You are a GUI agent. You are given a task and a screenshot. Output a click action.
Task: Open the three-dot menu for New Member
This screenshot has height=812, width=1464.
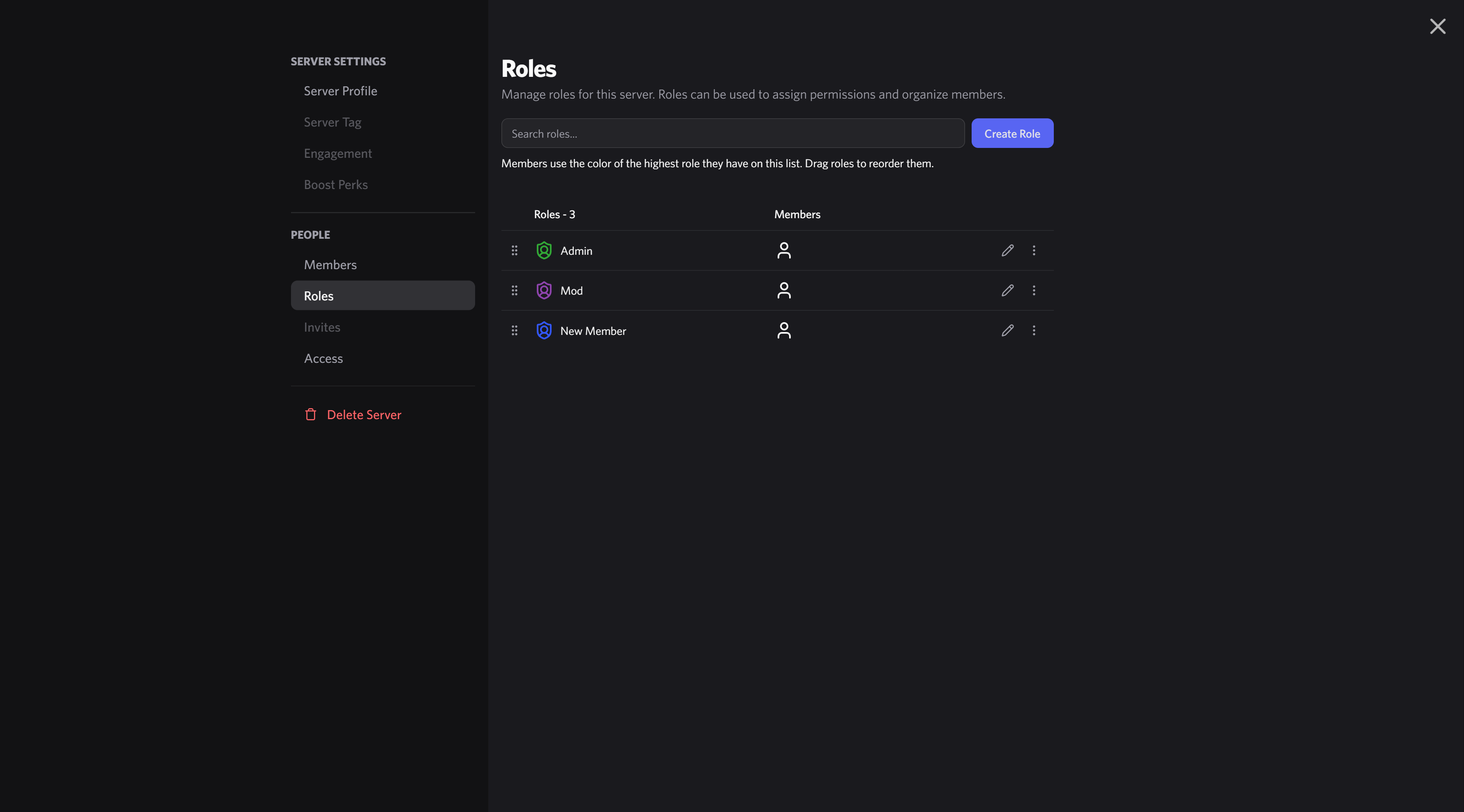point(1034,330)
